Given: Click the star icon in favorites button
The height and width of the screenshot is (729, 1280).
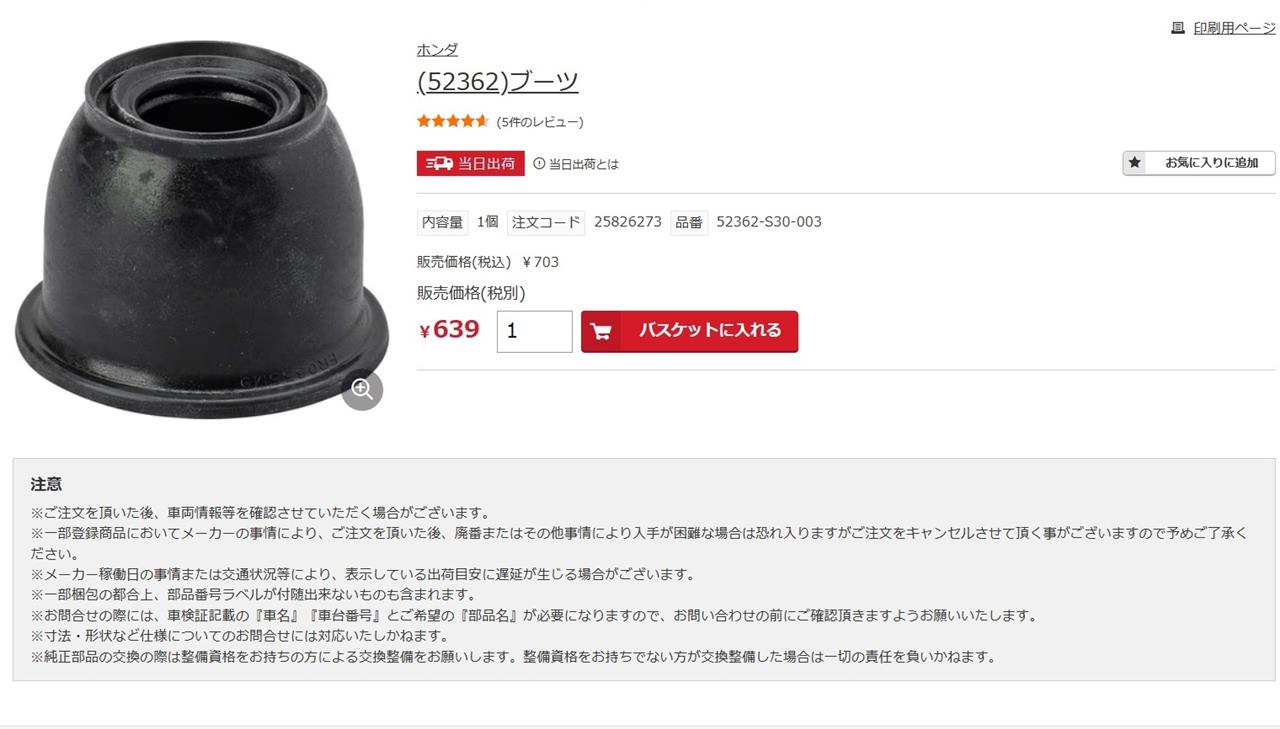Looking at the screenshot, I should point(1135,162).
